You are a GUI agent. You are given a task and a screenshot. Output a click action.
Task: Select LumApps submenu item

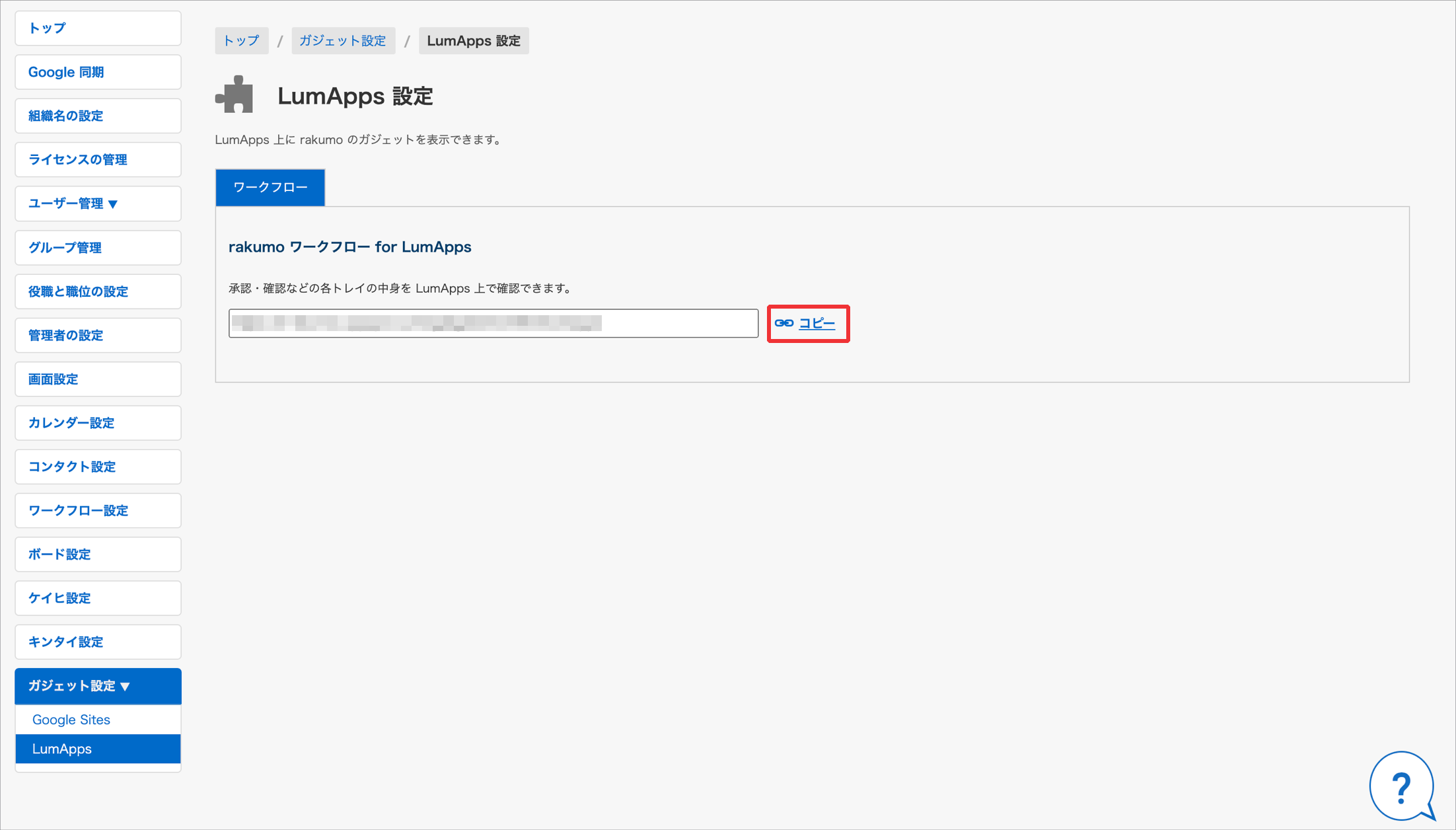pos(98,749)
